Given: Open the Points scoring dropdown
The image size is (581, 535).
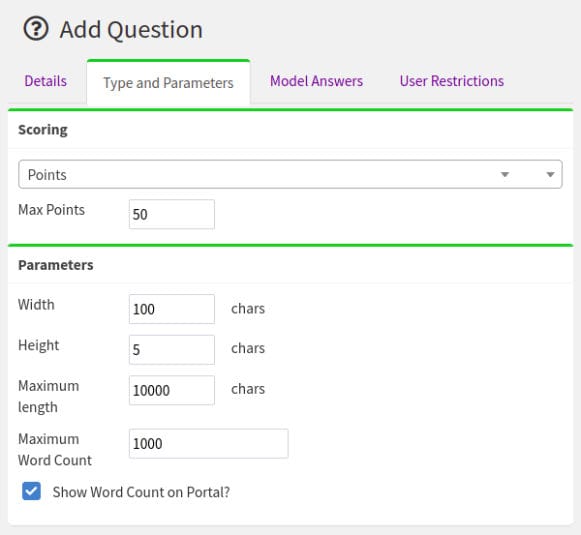Looking at the screenshot, I should pyautogui.click(x=290, y=174).
